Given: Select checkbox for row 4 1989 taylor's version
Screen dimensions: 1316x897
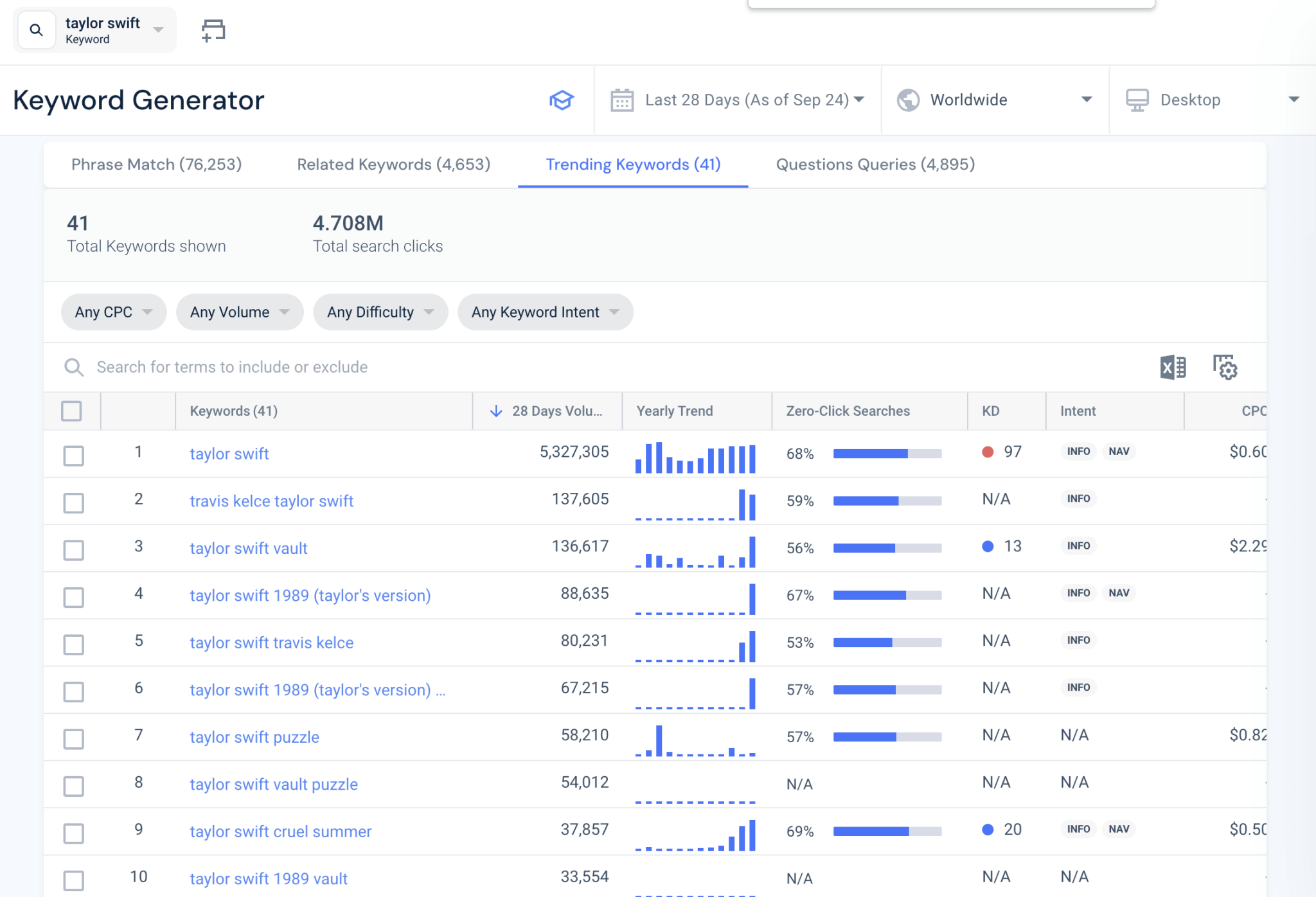Looking at the screenshot, I should (x=74, y=598).
